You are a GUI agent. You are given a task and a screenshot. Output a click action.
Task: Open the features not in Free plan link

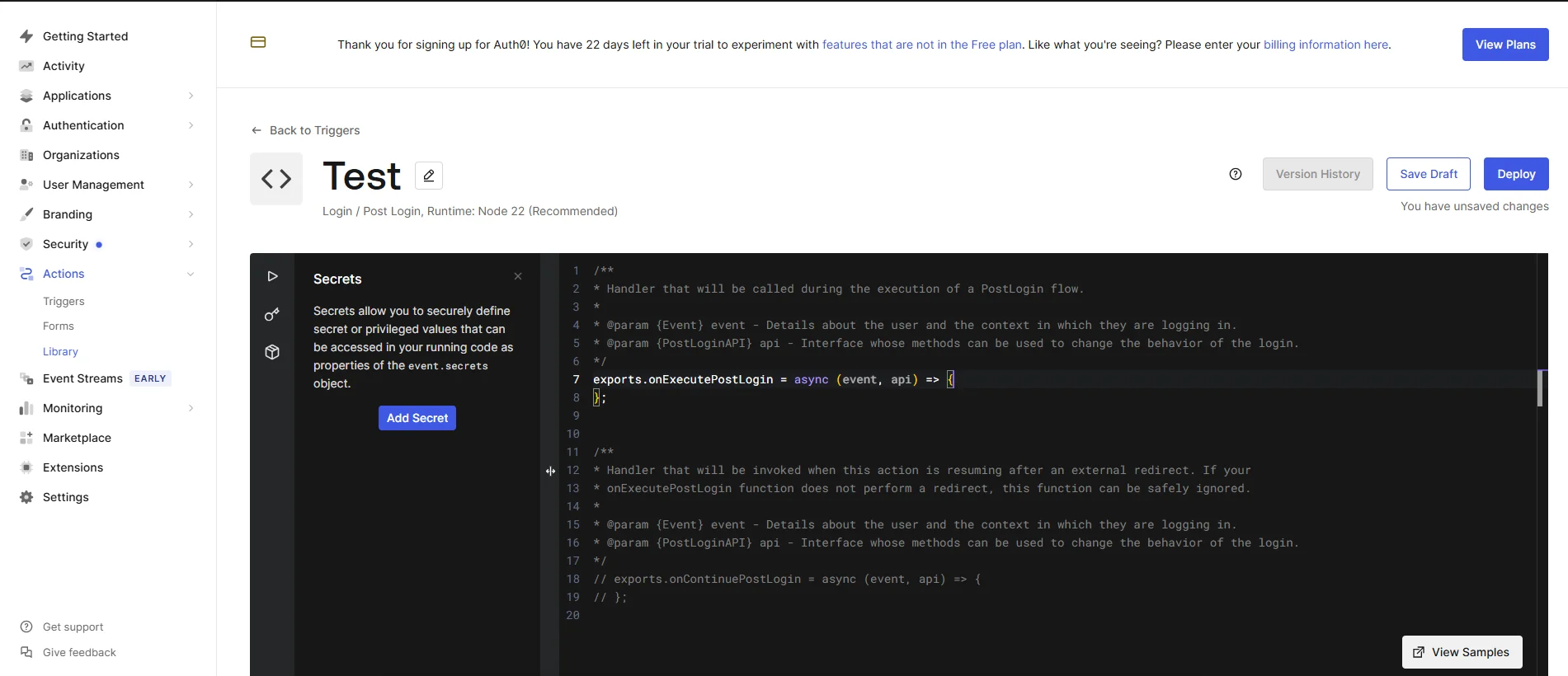[922, 45]
